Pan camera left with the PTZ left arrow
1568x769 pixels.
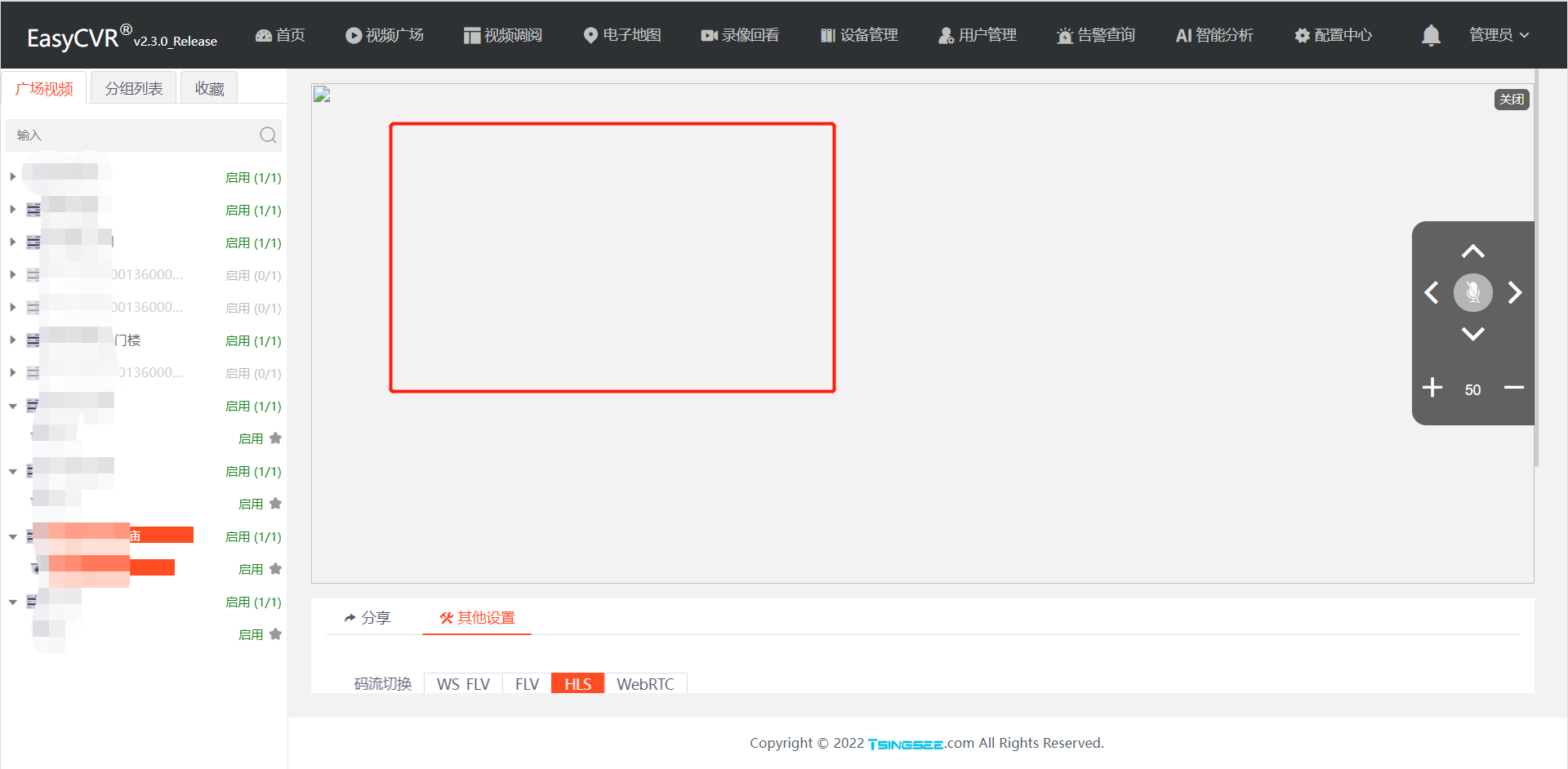tap(1432, 292)
